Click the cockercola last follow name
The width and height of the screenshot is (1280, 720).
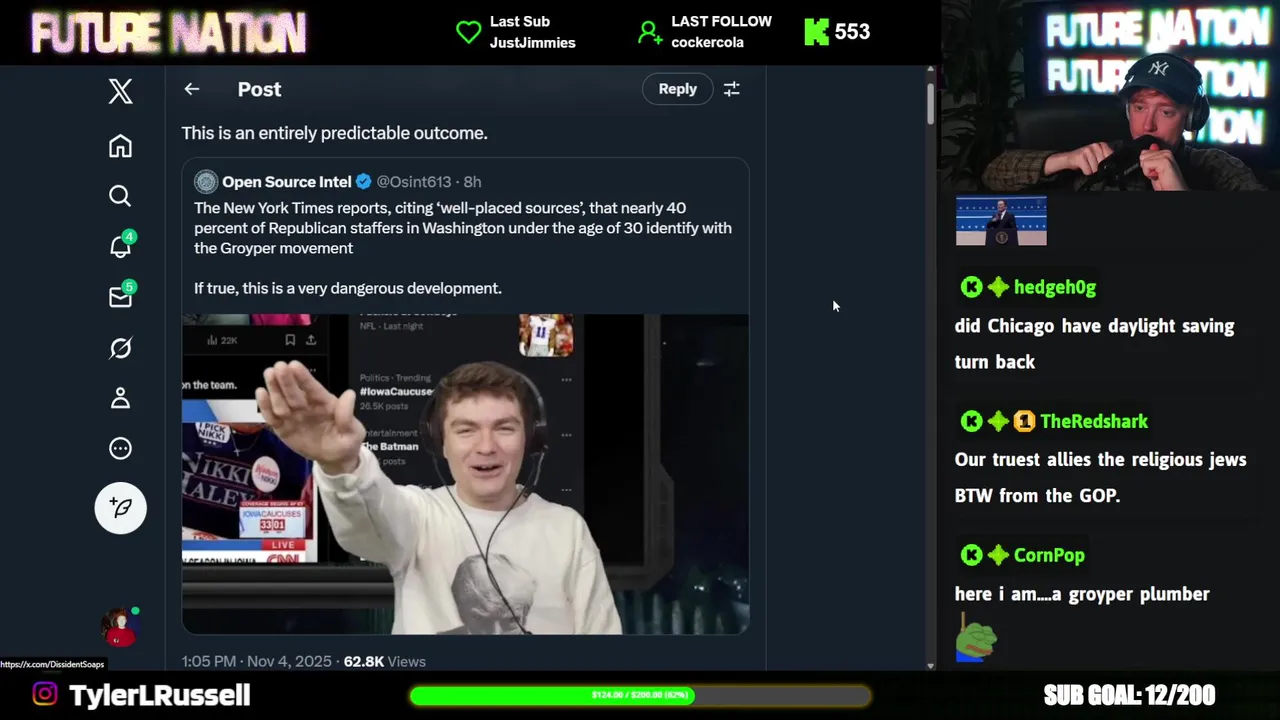point(707,43)
